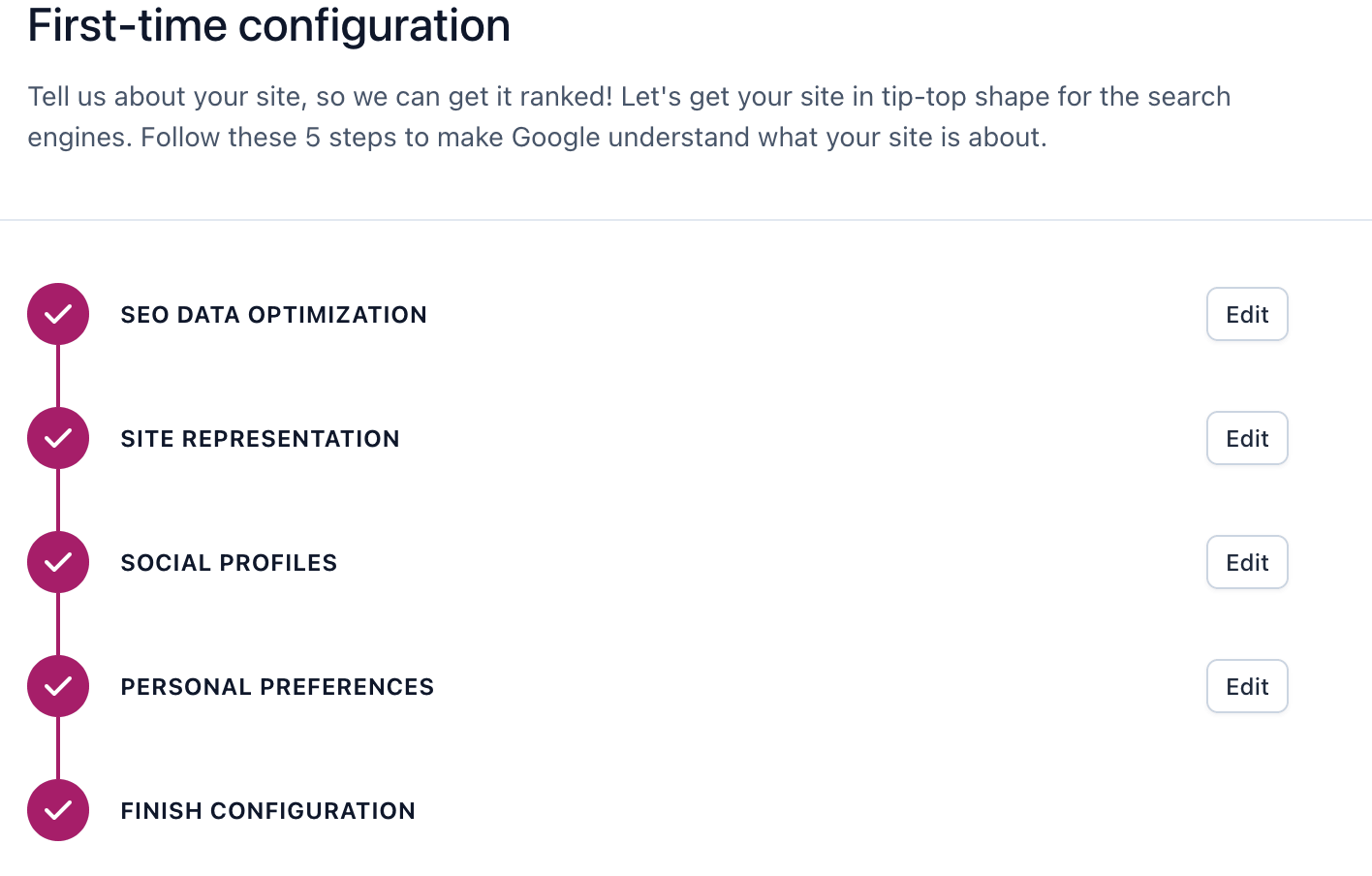The width and height of the screenshot is (1372, 876).
Task: Select the Personal Preferences step label
Action: (x=277, y=686)
